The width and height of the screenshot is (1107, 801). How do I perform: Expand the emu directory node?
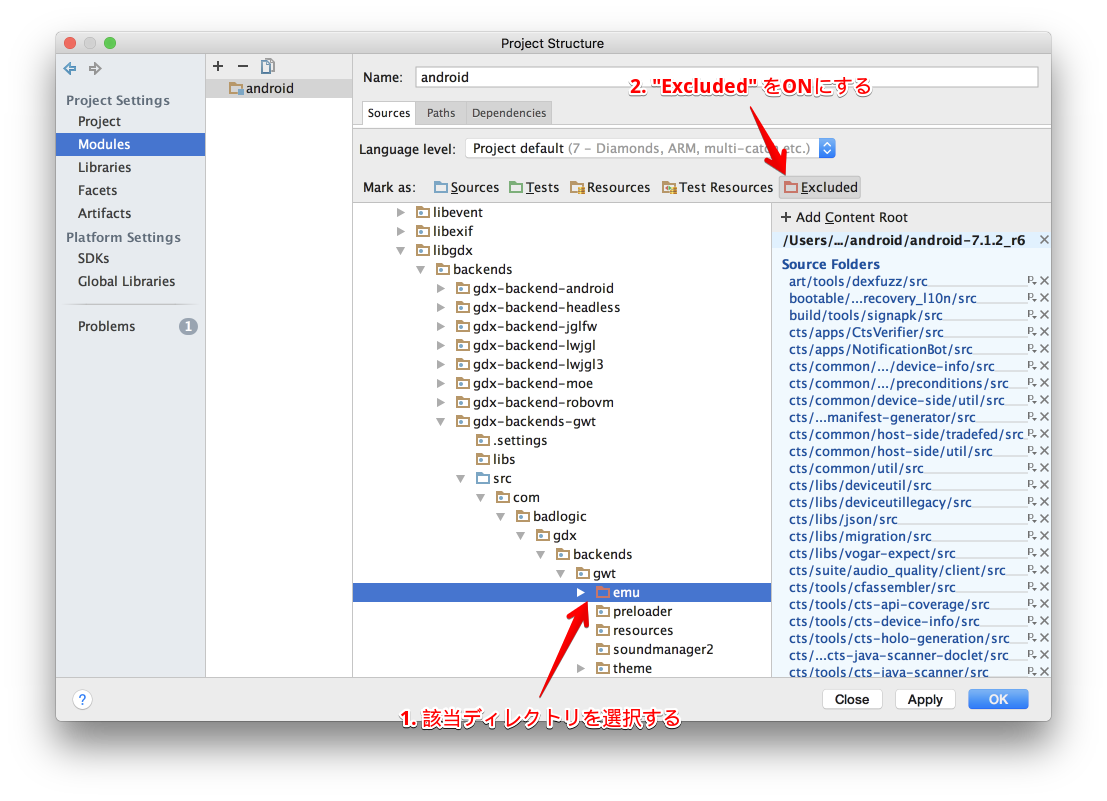click(x=580, y=592)
